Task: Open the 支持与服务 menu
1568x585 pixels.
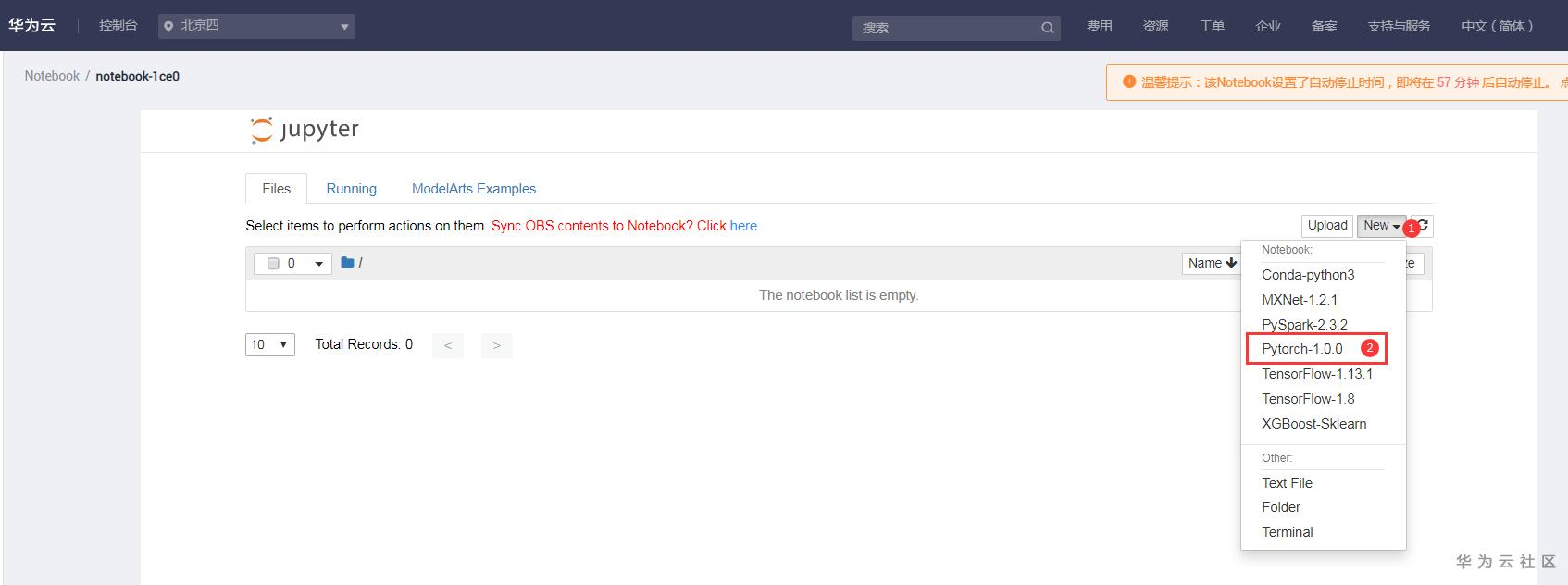Action: 1399,26
